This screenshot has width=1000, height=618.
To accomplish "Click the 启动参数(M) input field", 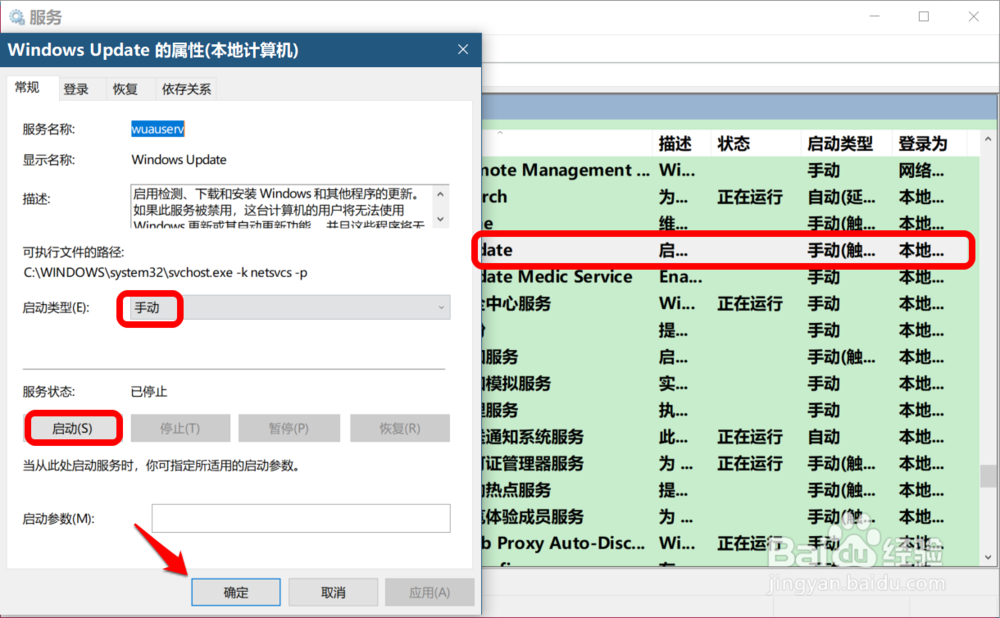I will pyautogui.click(x=301, y=518).
